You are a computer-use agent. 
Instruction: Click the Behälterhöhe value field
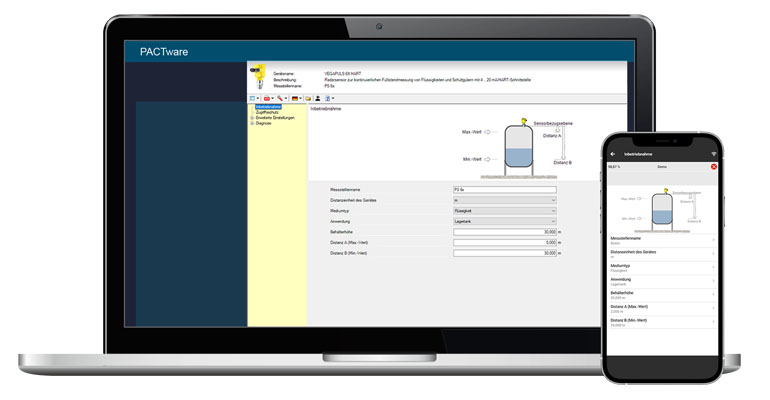tap(504, 232)
